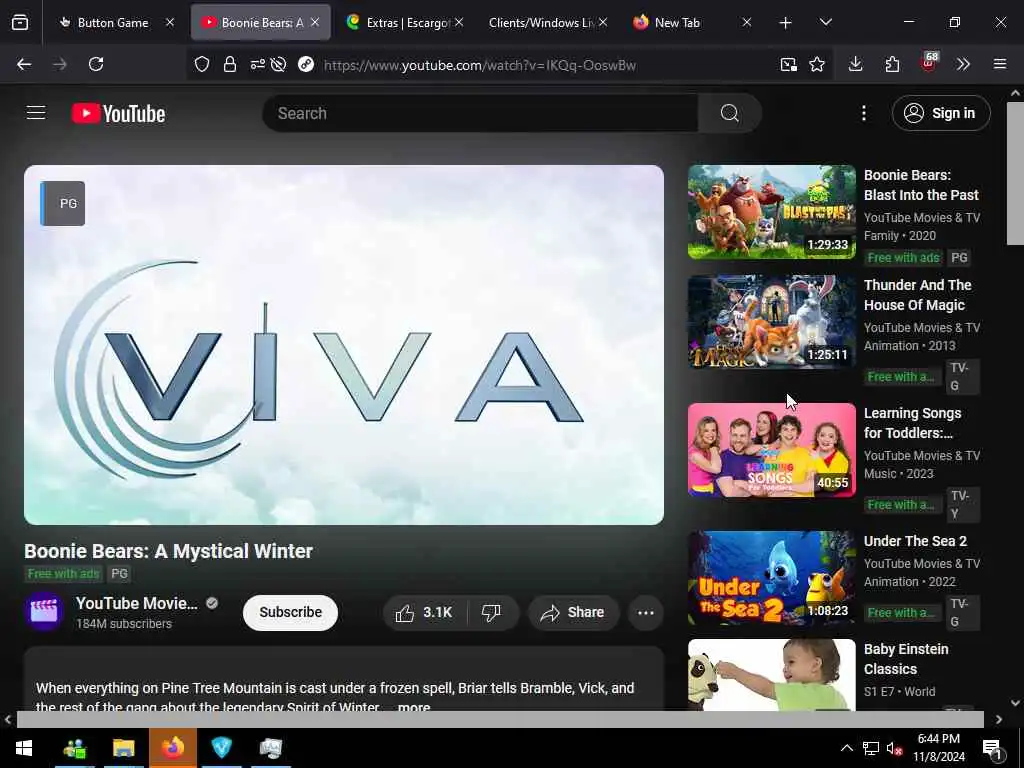The image size is (1024, 768).
Task: Submit search with magnifier button
Action: [729, 113]
